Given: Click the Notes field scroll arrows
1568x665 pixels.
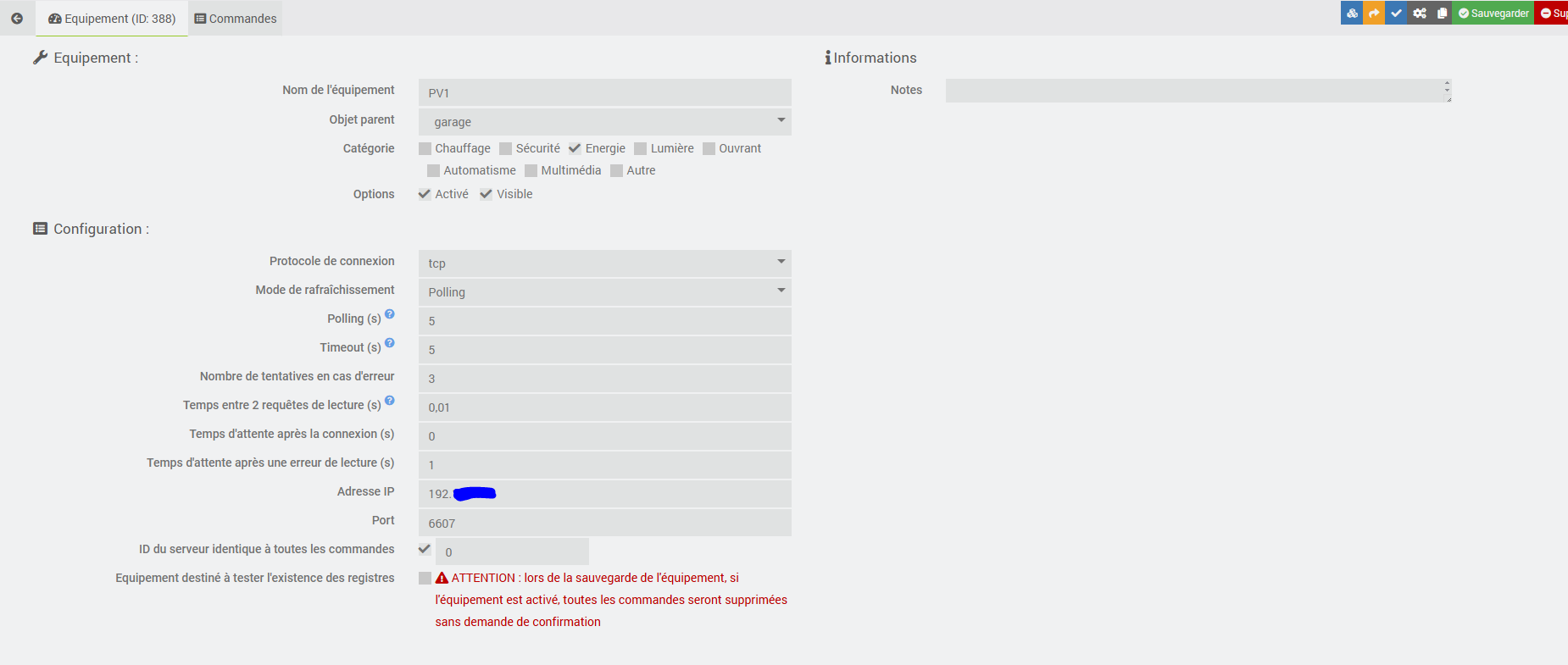Looking at the screenshot, I should (1447, 86).
